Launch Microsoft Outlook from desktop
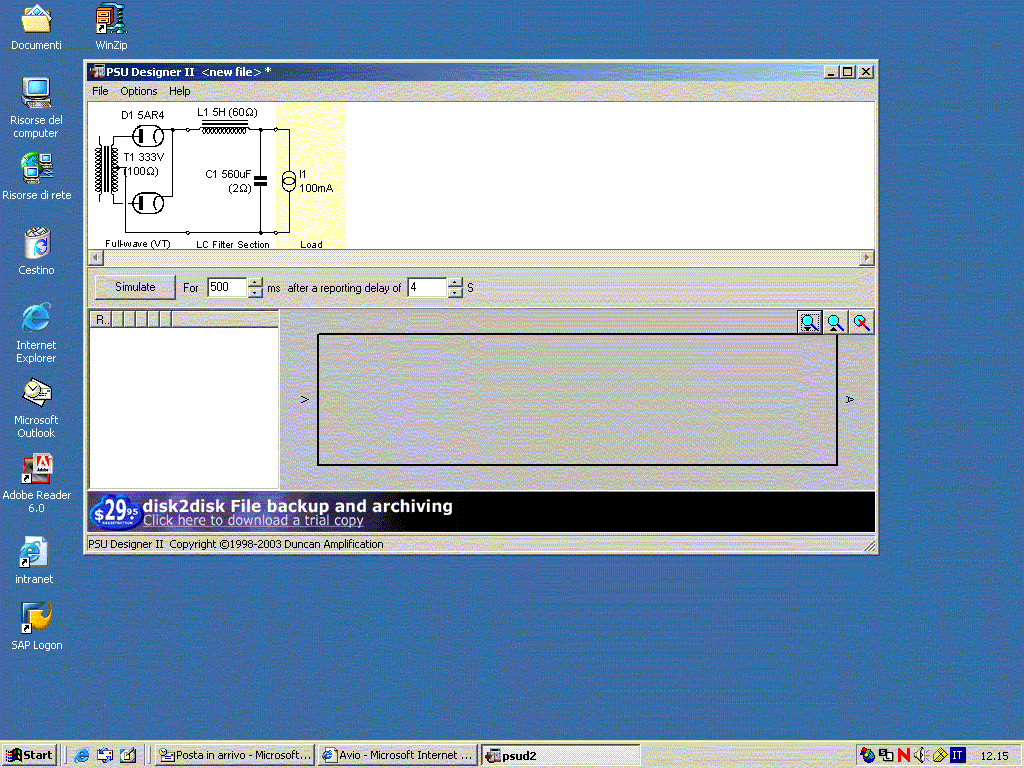 [x=36, y=408]
